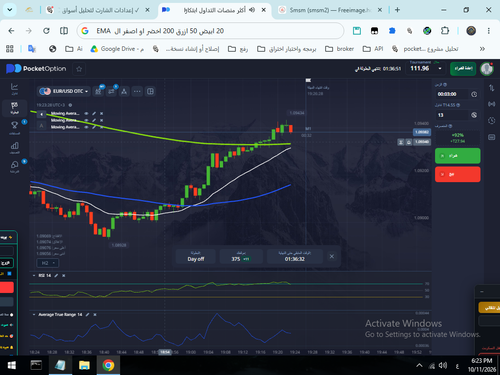Reload the page in Chrome
The width and height of the screenshot is (500, 375).
pos(46,31)
